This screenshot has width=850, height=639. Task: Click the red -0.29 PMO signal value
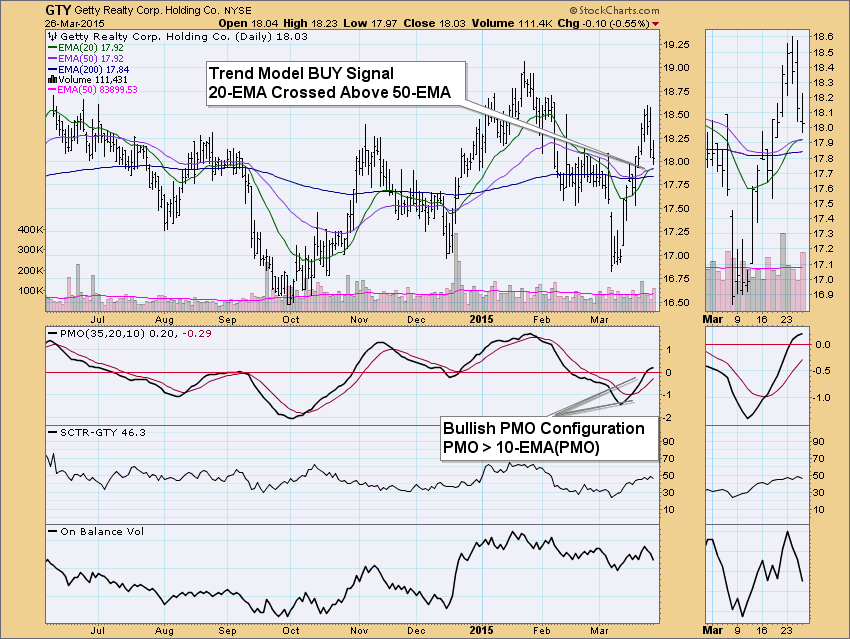click(197, 333)
